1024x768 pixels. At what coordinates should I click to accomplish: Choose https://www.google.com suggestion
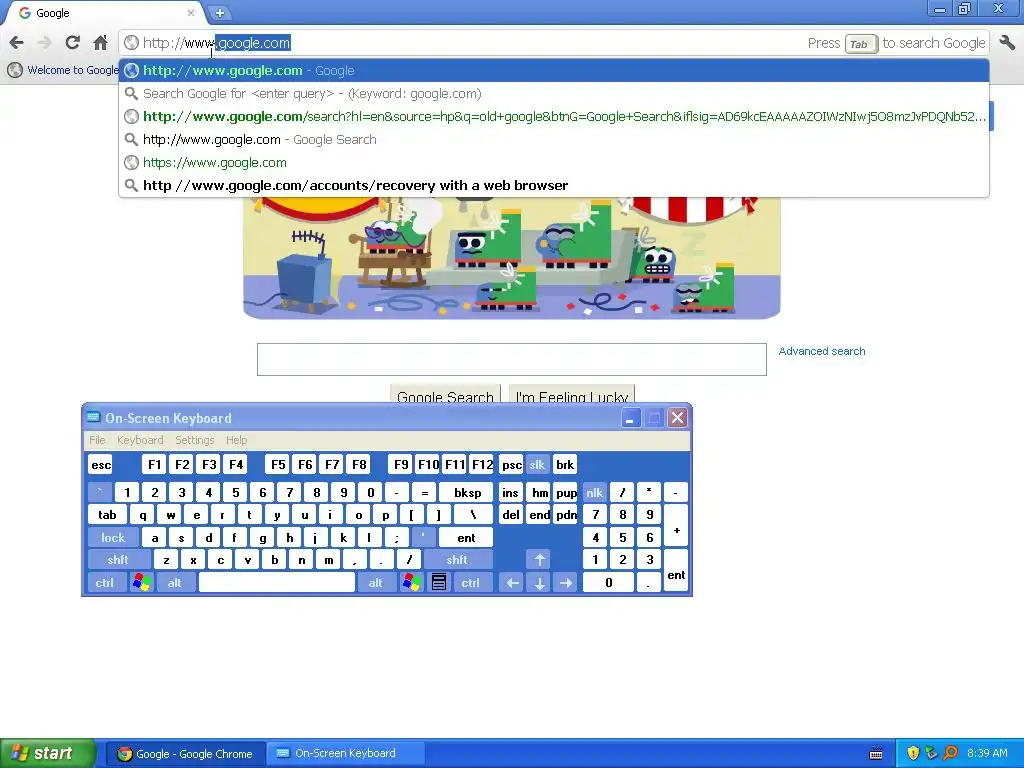click(554, 162)
